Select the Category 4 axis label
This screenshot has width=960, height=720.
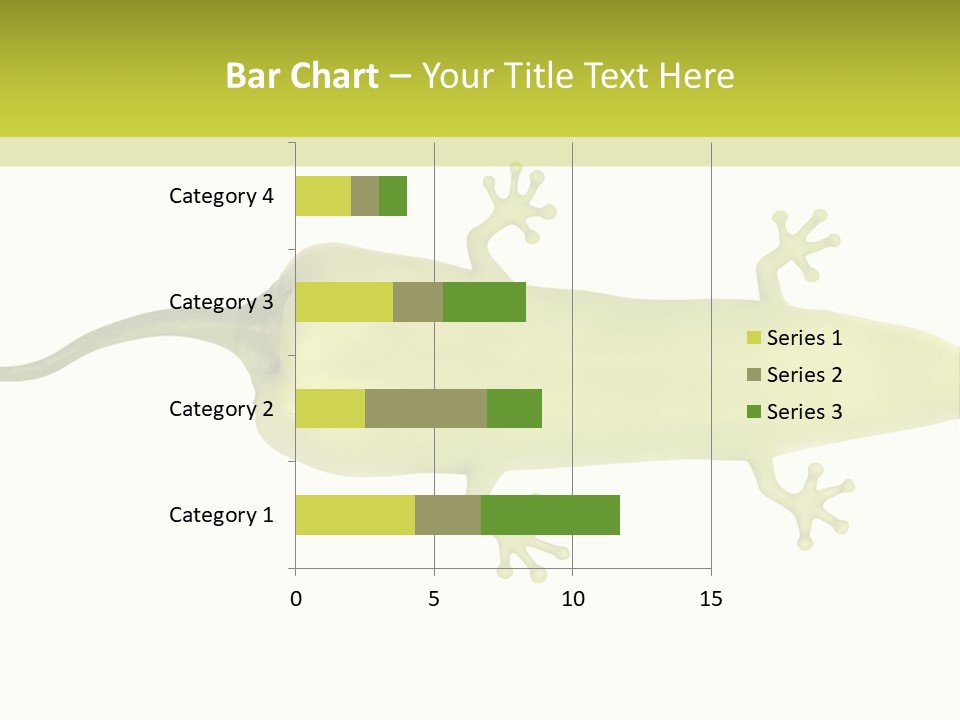[221, 196]
